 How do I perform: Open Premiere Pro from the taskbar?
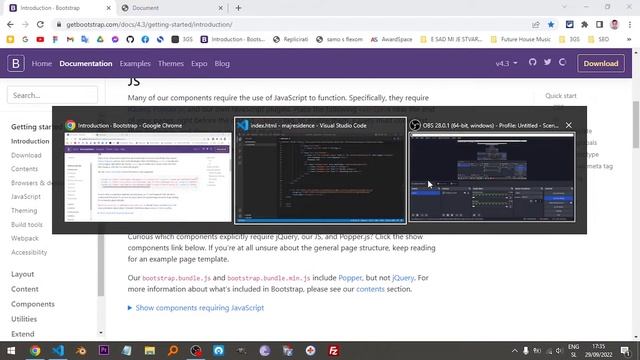[104, 351]
